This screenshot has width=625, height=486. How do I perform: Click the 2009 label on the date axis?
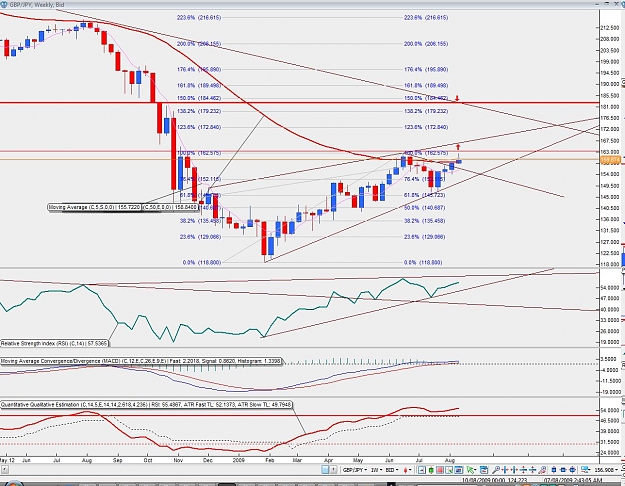(x=238, y=460)
